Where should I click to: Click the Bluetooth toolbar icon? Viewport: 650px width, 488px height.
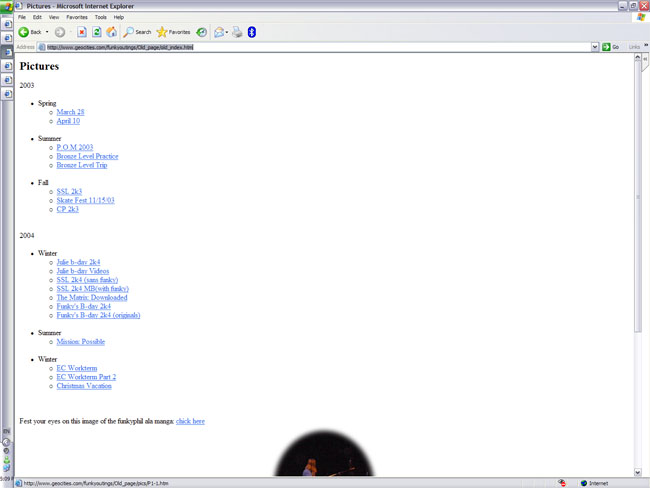pyautogui.click(x=252, y=32)
